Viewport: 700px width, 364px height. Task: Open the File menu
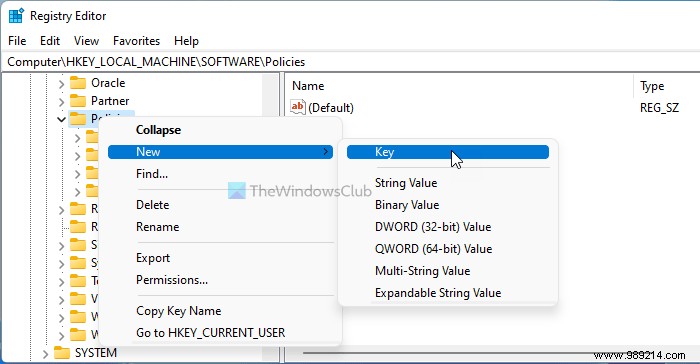tap(17, 41)
